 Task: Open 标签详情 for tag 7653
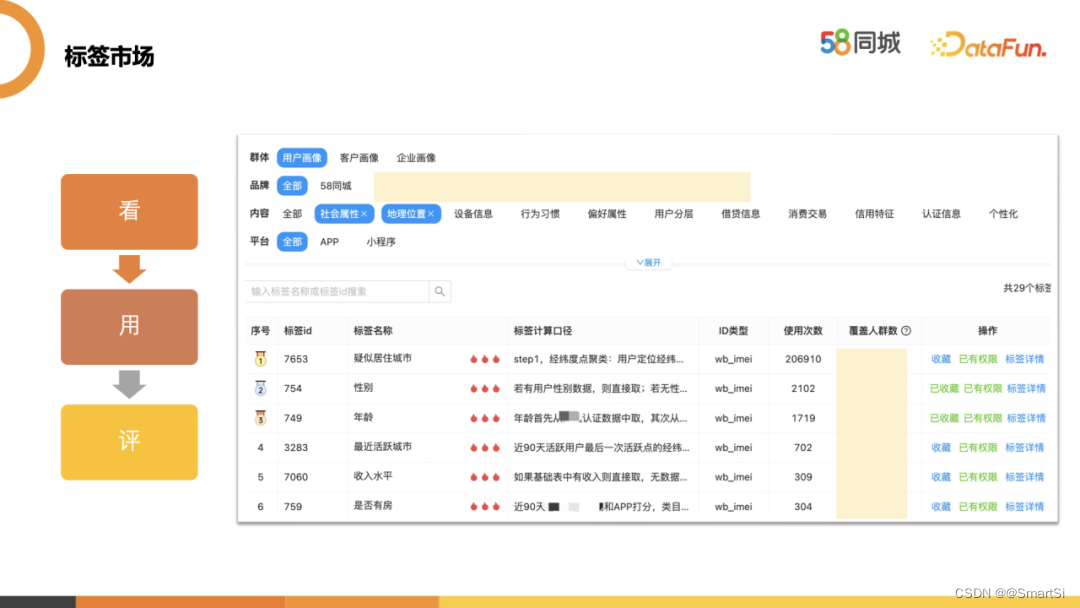[1024, 359]
